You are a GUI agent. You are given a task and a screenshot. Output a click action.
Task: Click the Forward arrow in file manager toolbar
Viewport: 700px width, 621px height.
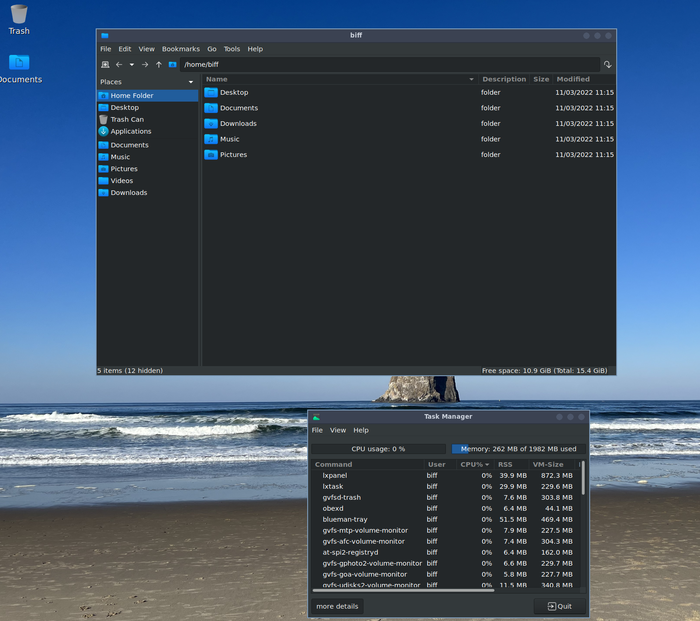[x=145, y=65]
